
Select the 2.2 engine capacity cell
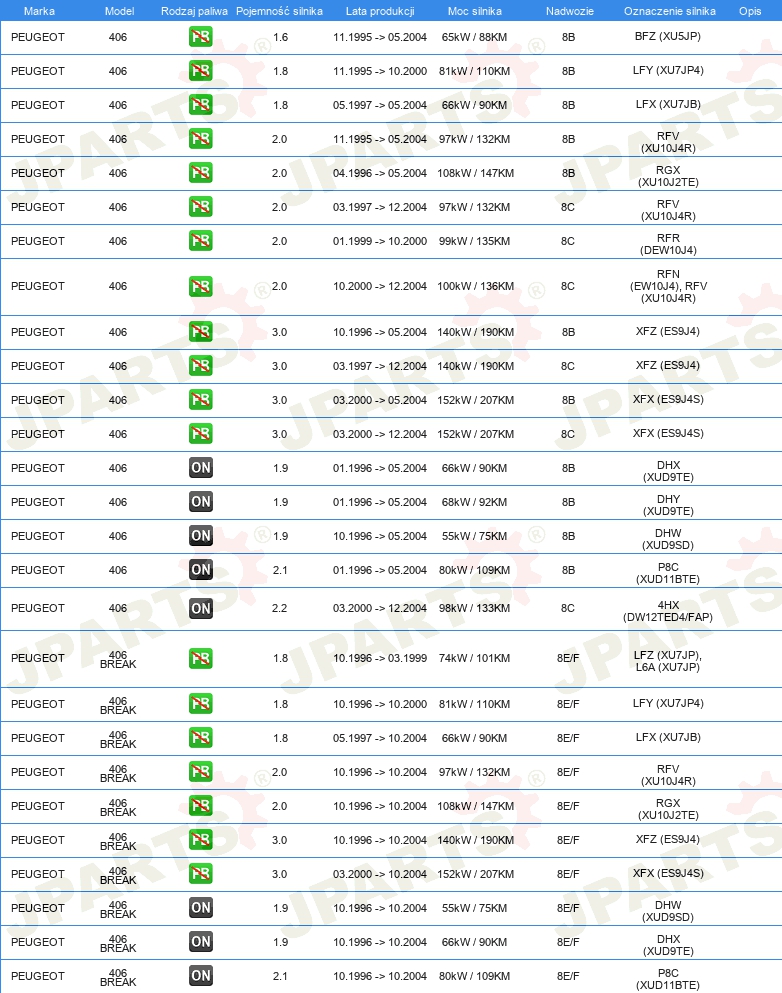point(279,609)
